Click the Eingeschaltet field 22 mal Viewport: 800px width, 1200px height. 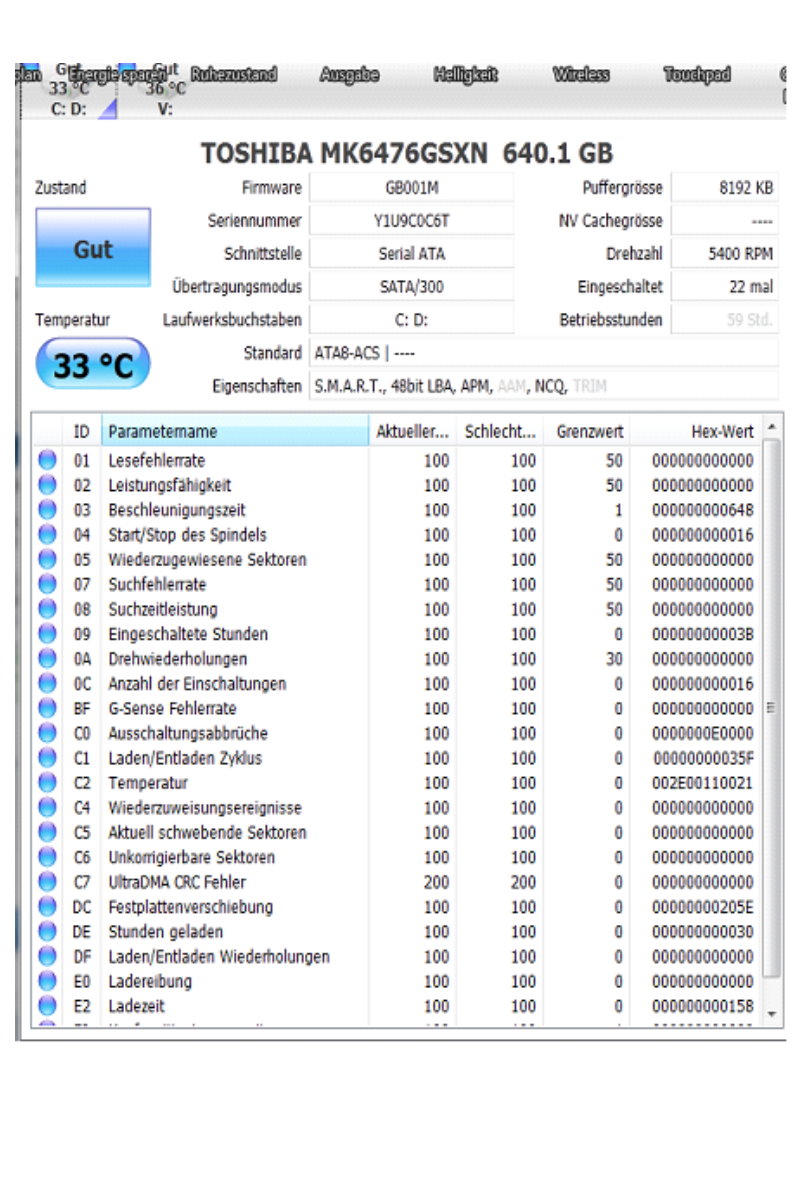pyautogui.click(x=725, y=286)
